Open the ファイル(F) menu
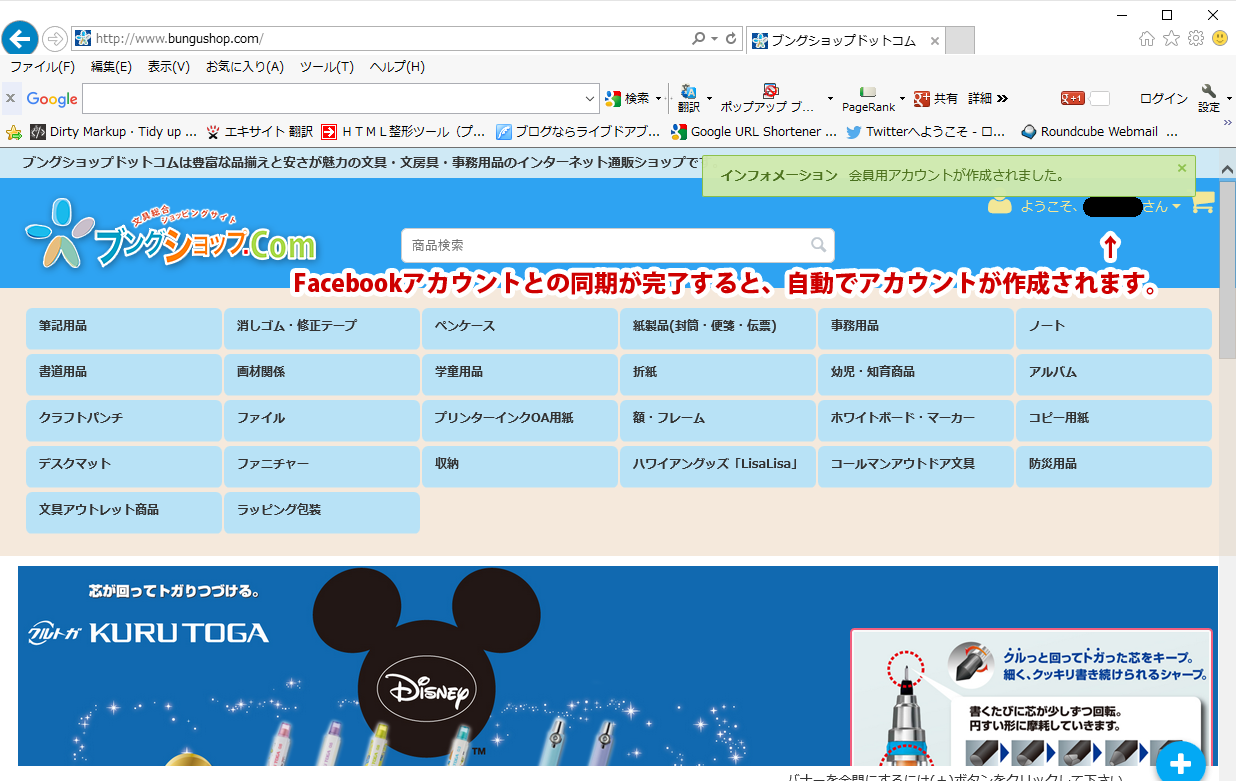 [x=42, y=67]
